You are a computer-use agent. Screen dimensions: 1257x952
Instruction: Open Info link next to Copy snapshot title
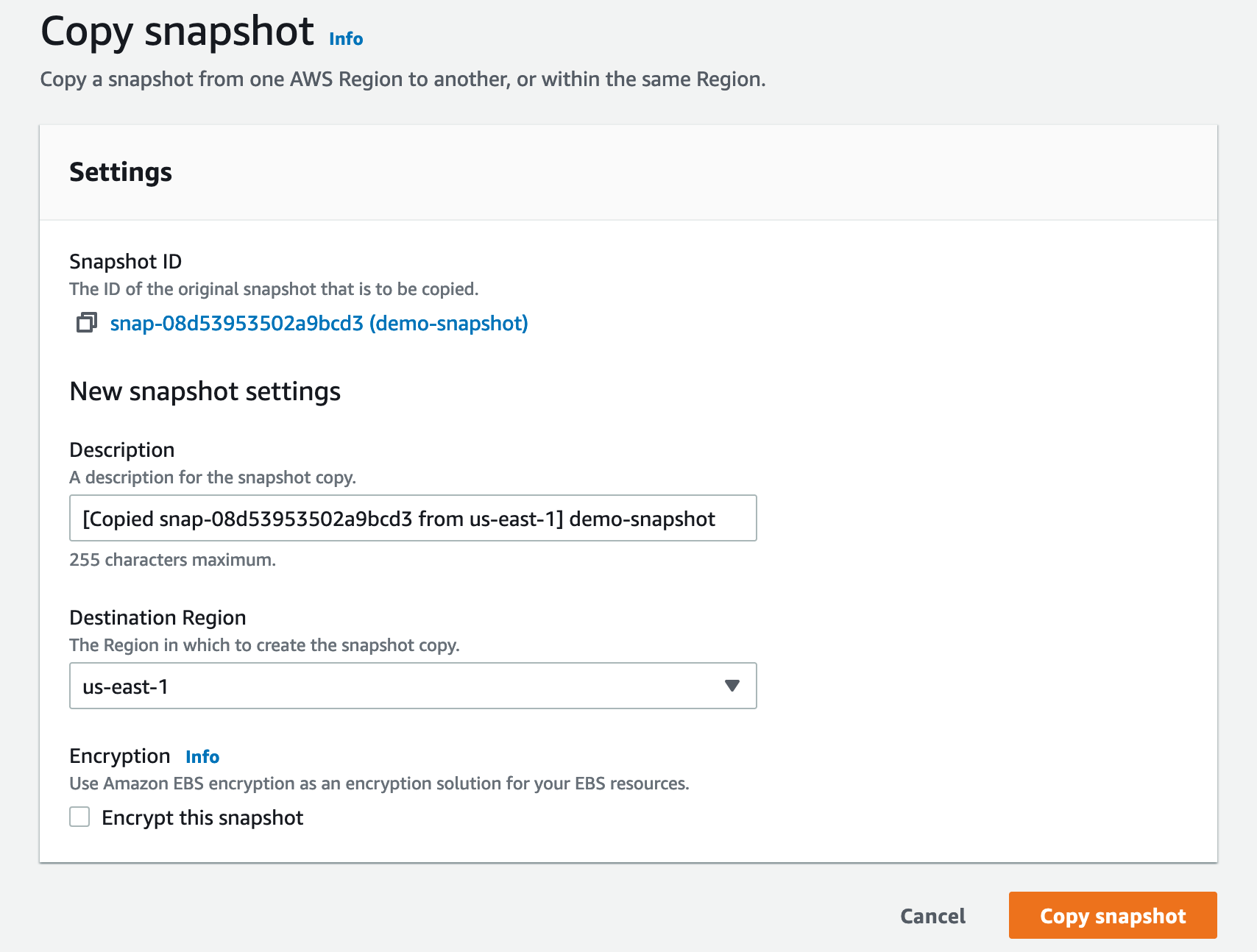point(346,39)
